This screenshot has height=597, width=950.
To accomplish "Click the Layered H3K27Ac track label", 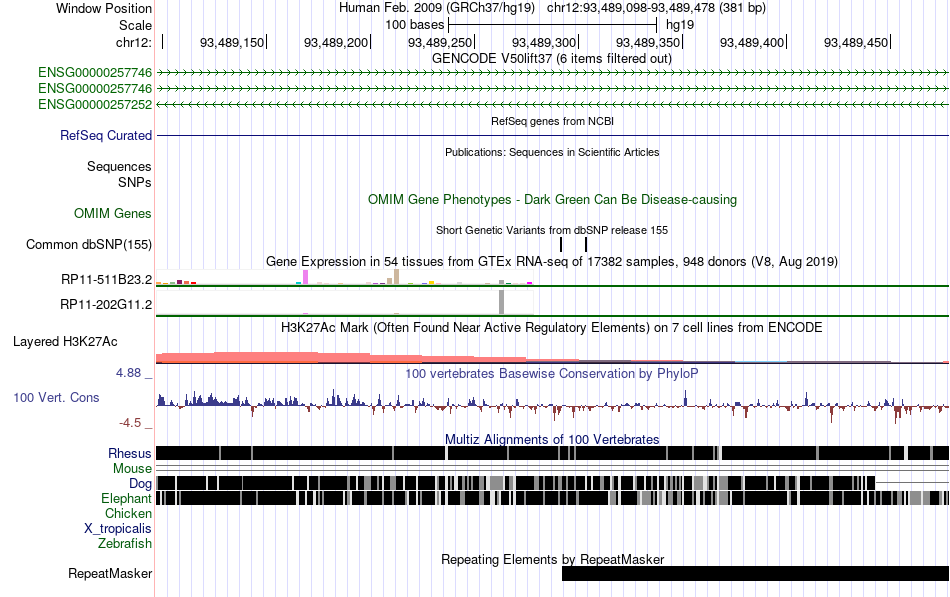I will [x=65, y=341].
